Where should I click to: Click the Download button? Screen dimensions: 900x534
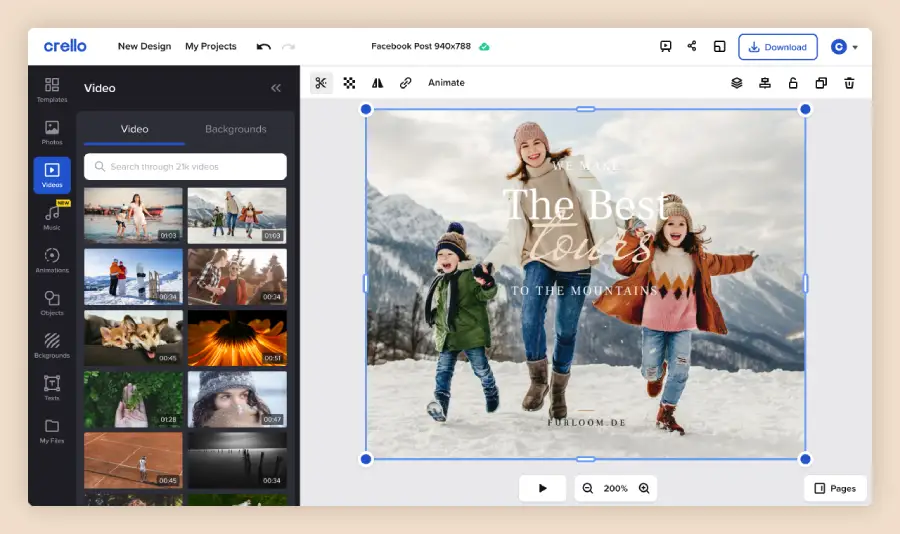click(778, 47)
